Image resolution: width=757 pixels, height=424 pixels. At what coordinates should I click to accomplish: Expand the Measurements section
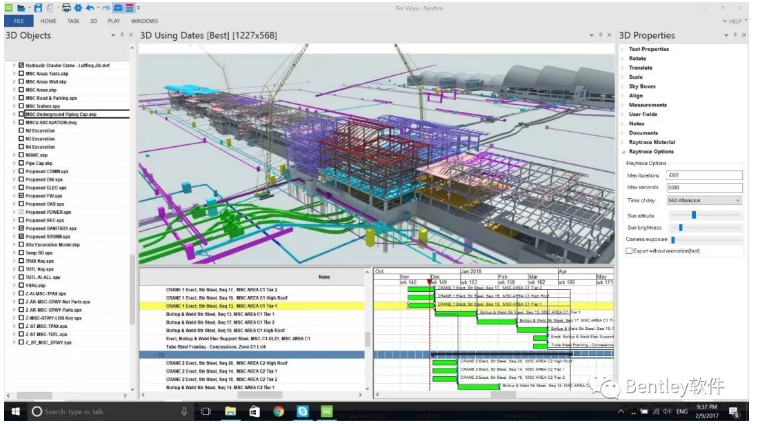point(623,105)
